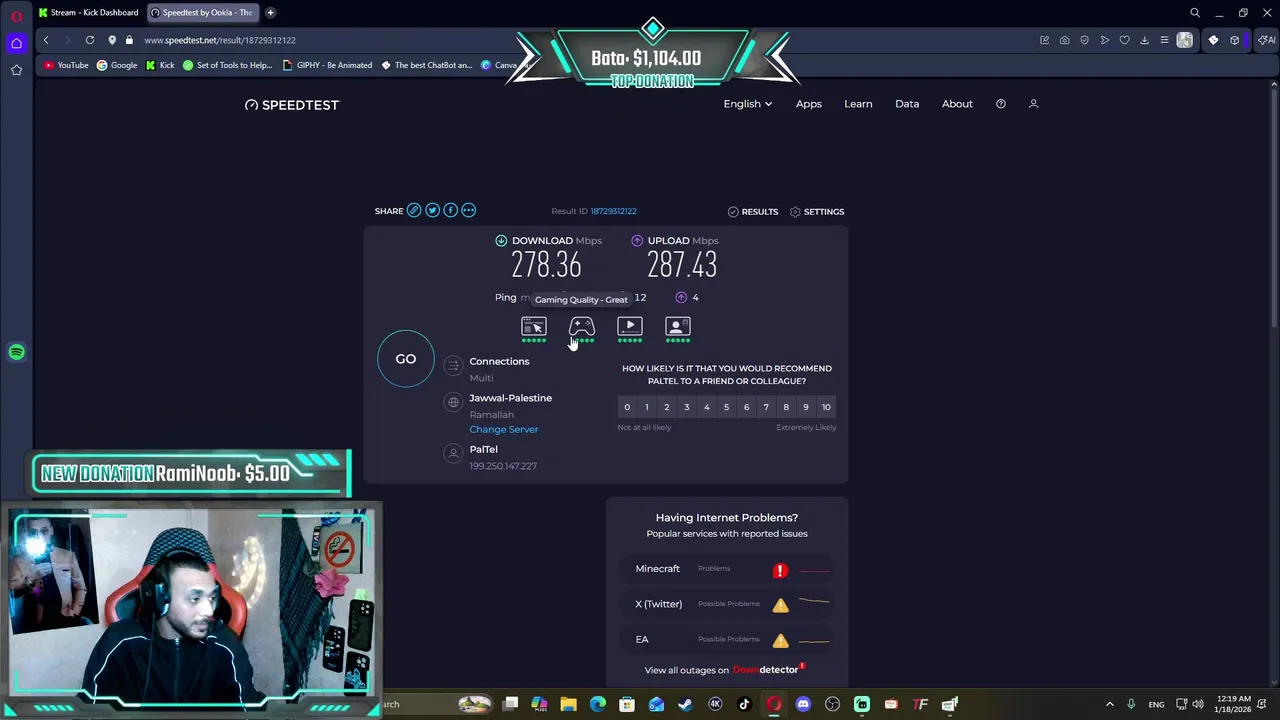Screen dimensions: 1280x720
Task: Click the help question mark icon
Action: [x=1001, y=104]
